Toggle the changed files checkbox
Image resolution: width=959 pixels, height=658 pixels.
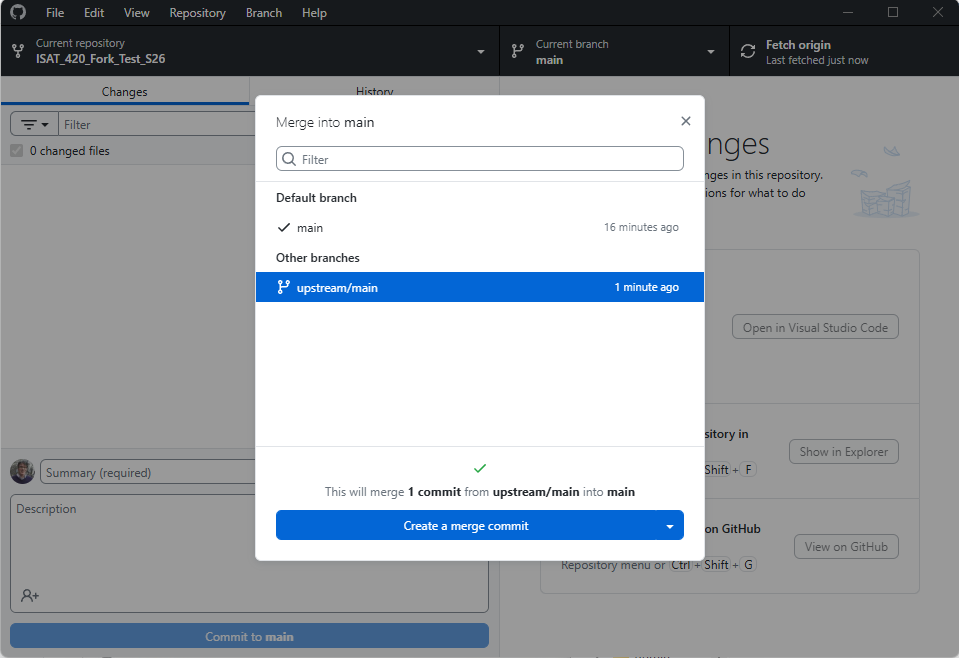point(16,151)
